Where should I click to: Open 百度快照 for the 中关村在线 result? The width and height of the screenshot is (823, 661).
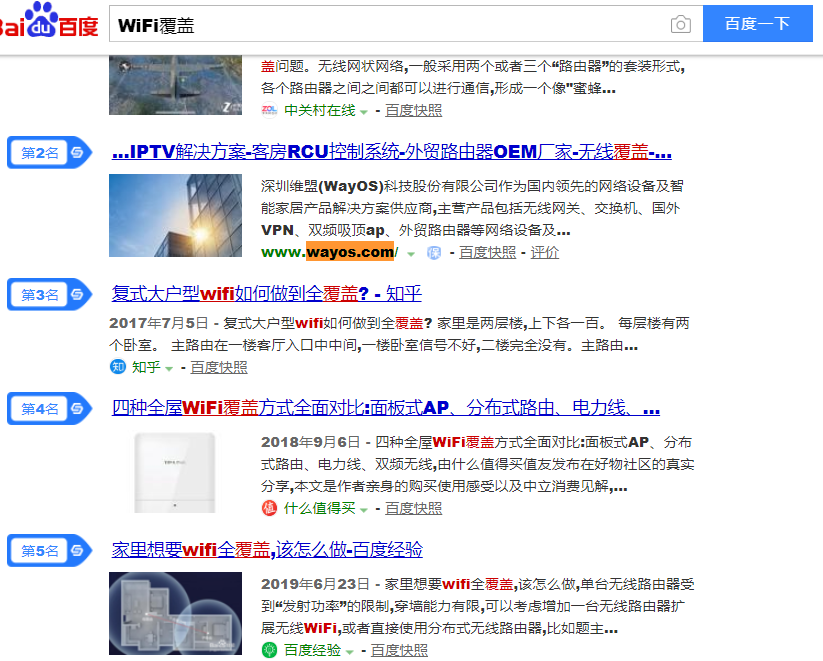click(414, 110)
